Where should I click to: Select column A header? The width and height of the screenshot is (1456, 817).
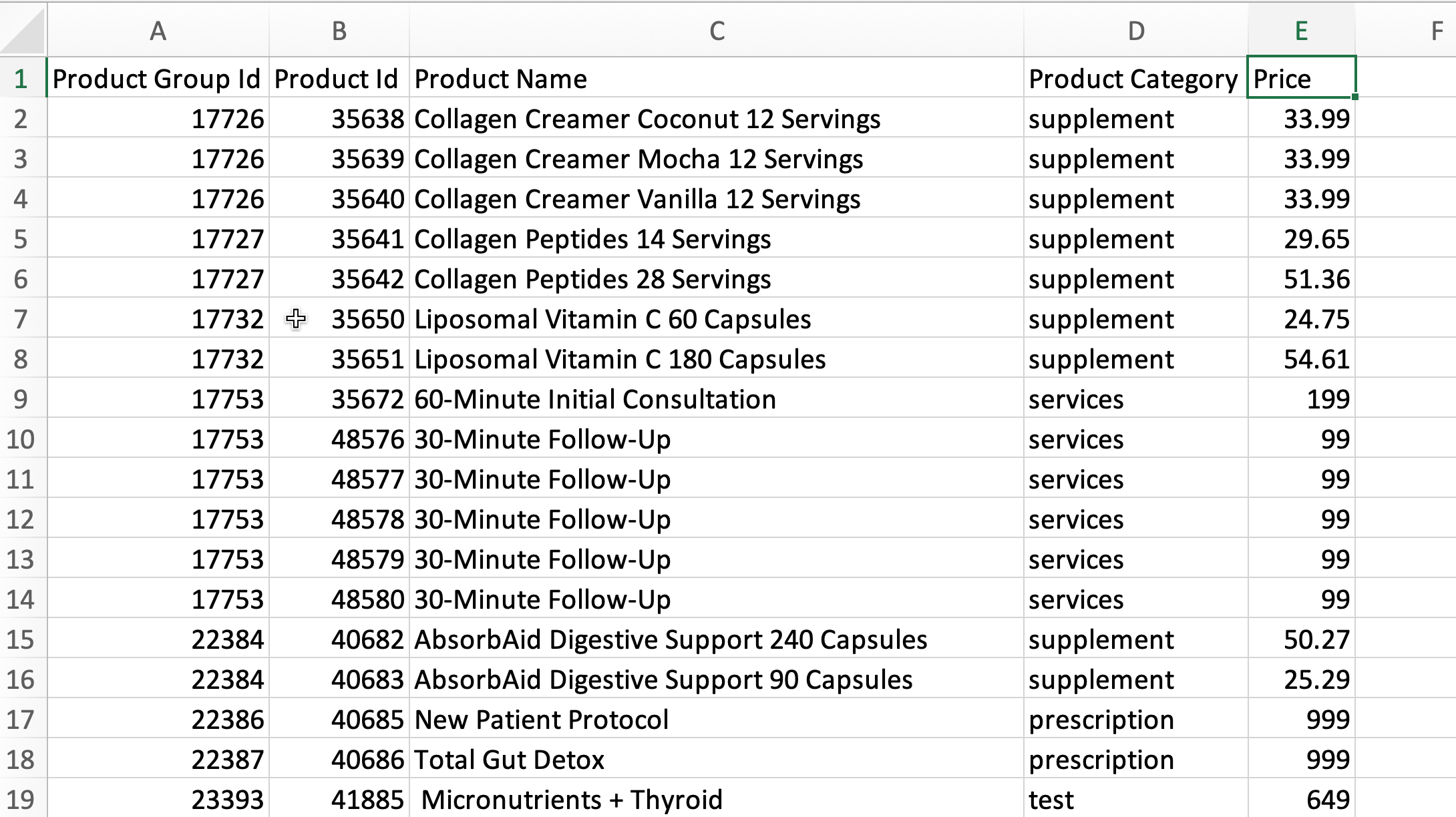158,31
